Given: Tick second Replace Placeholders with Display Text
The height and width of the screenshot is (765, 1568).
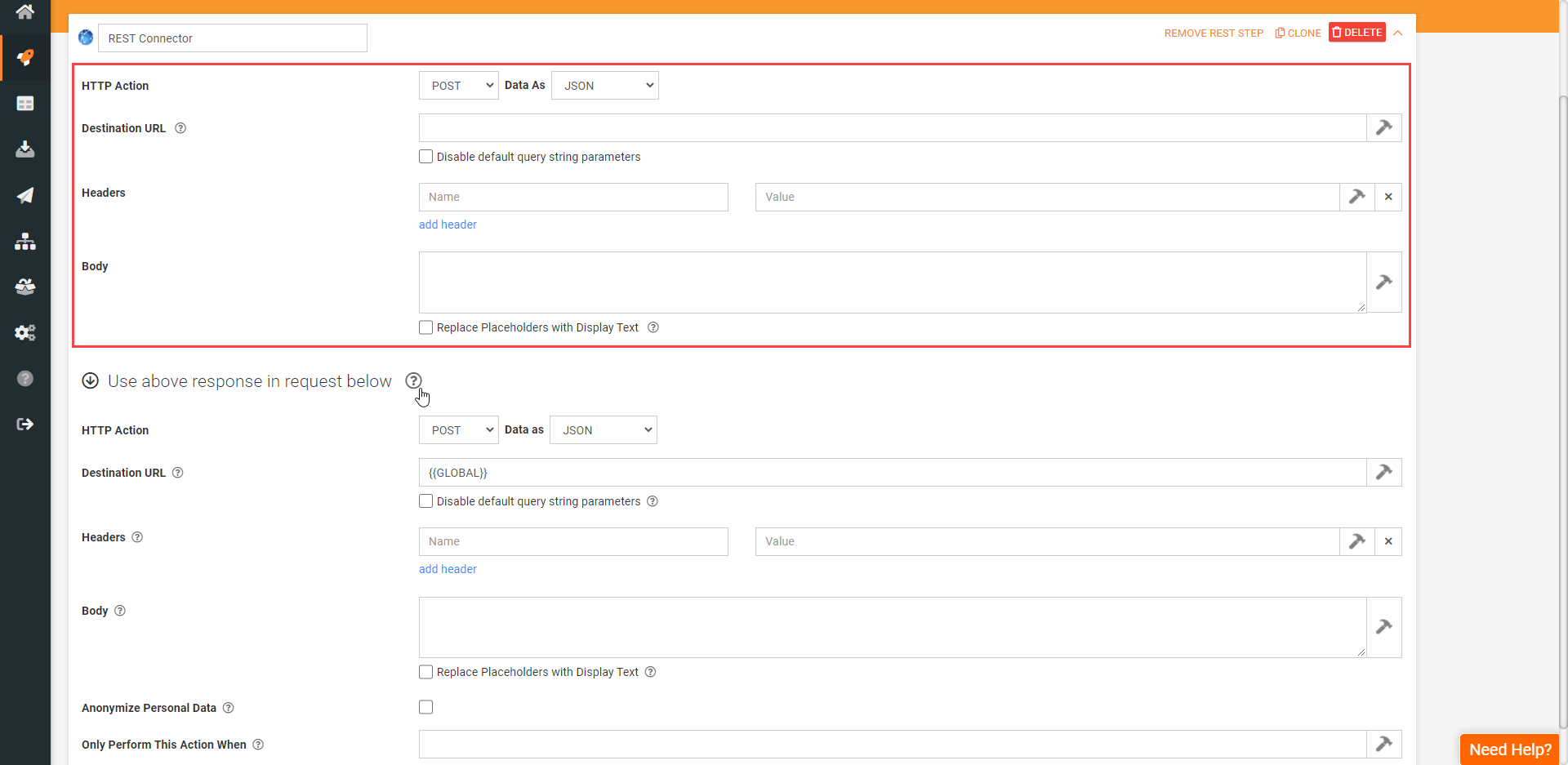Looking at the screenshot, I should (x=425, y=672).
